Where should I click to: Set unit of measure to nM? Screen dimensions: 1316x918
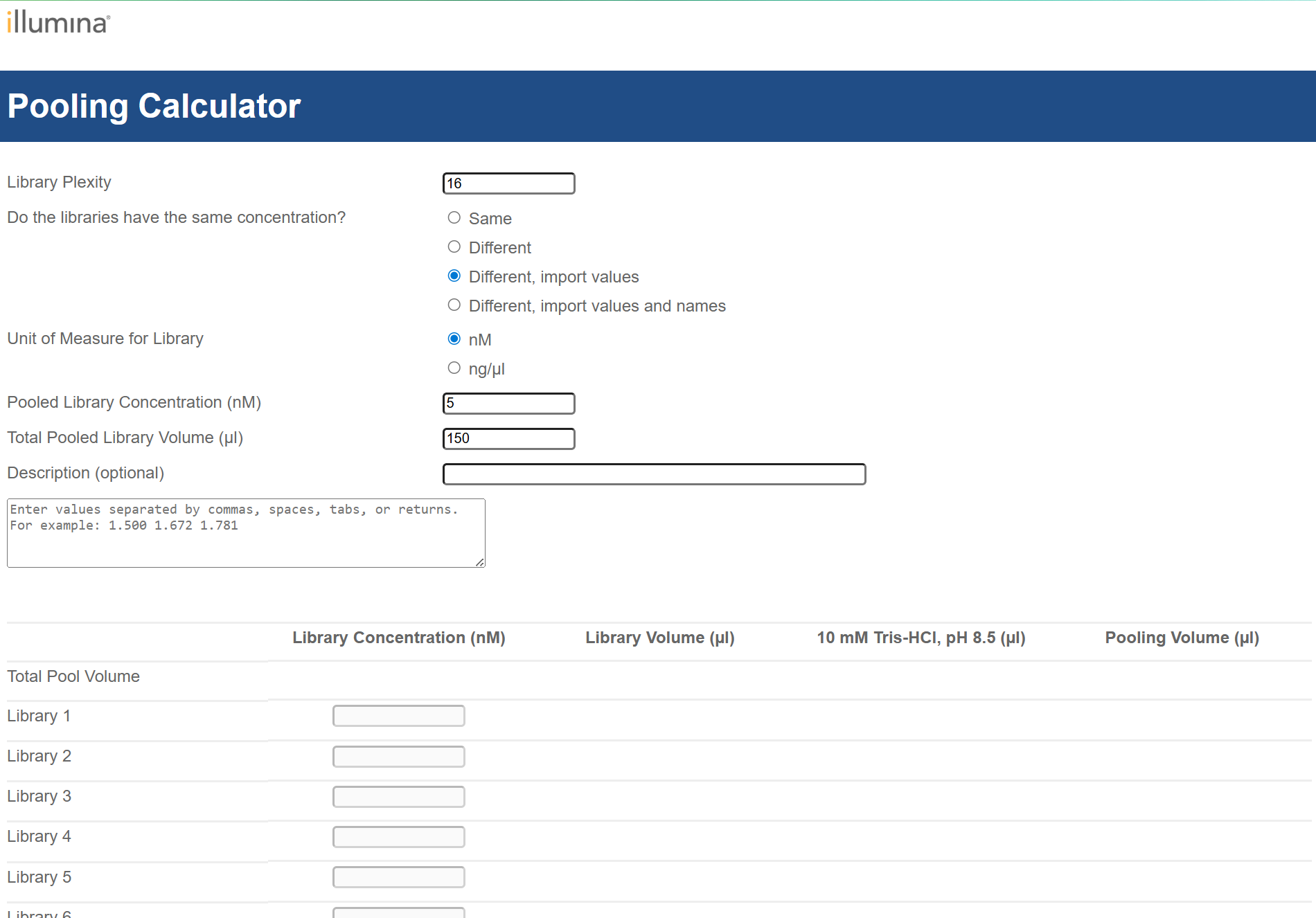[x=454, y=339]
